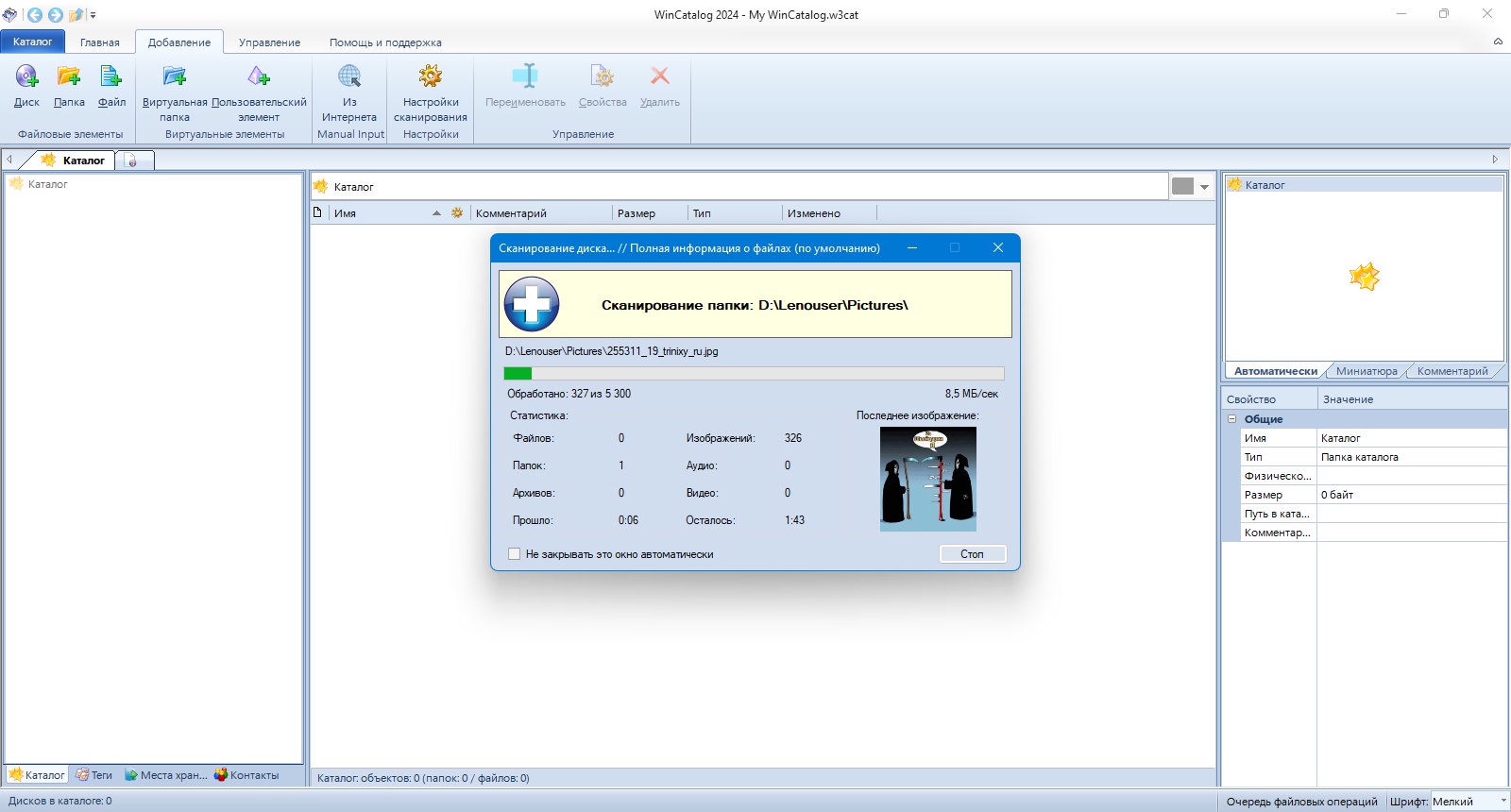Sort by the Тип column header
The image size is (1511, 812).
735,213
